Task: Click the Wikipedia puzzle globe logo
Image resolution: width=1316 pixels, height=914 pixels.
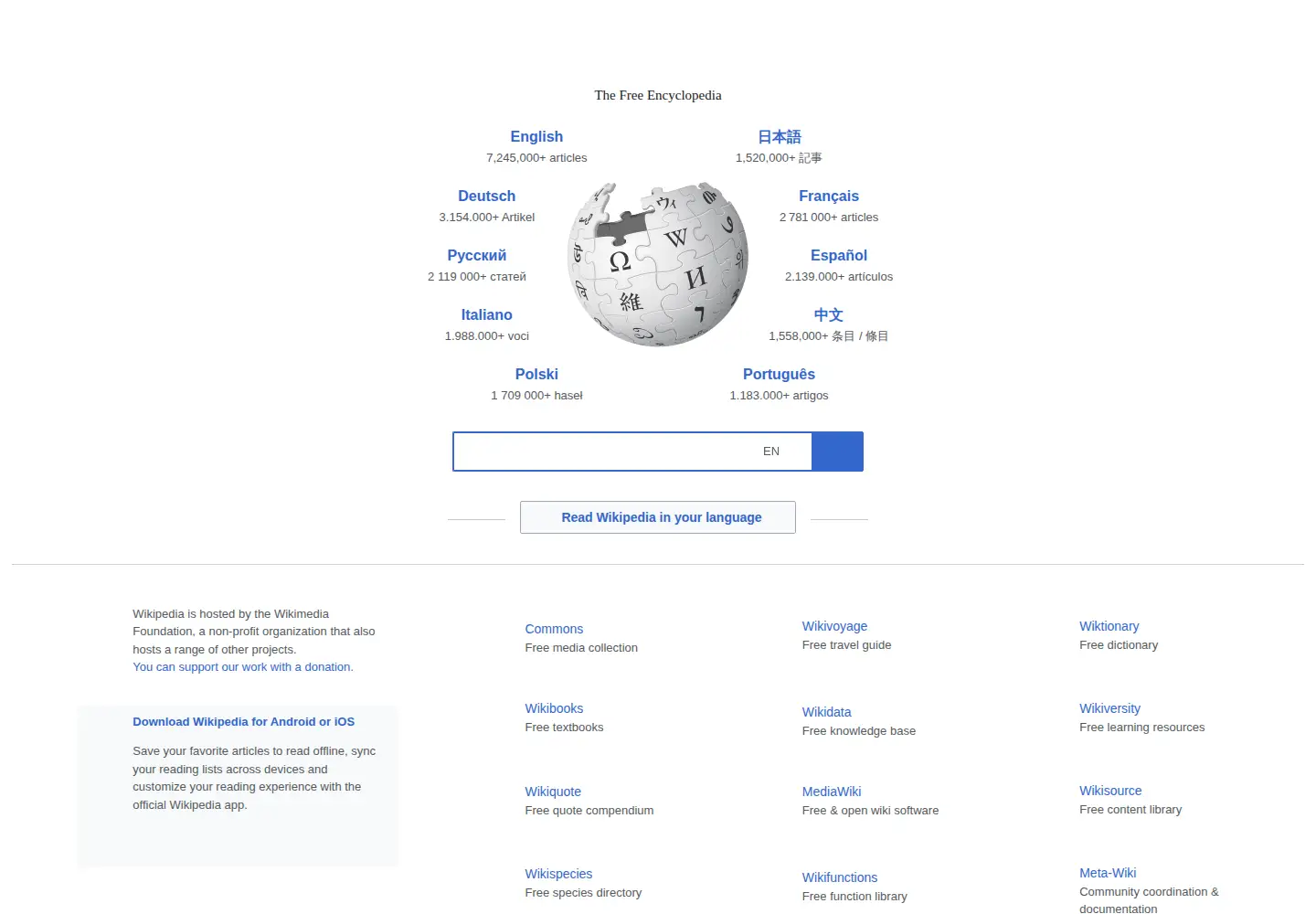Action: (x=658, y=264)
